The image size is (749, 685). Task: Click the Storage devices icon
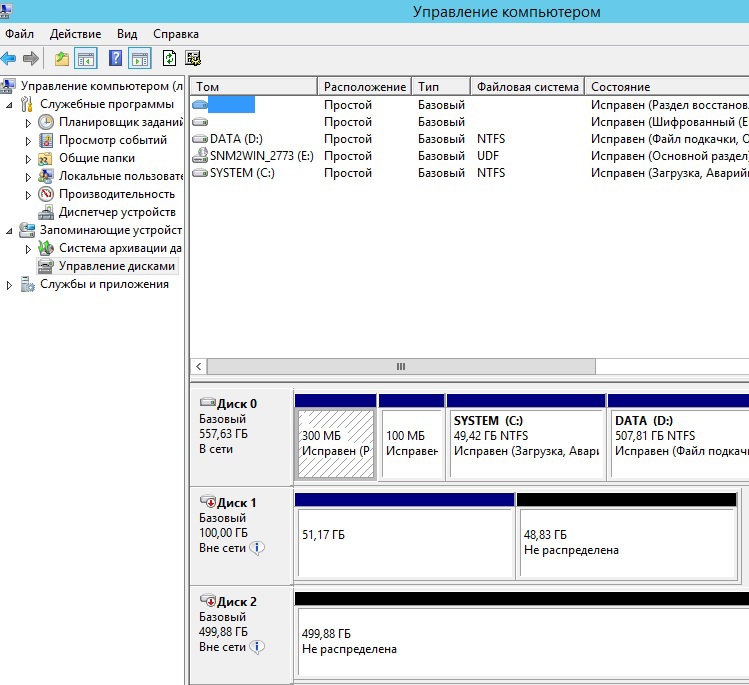[x=27, y=230]
